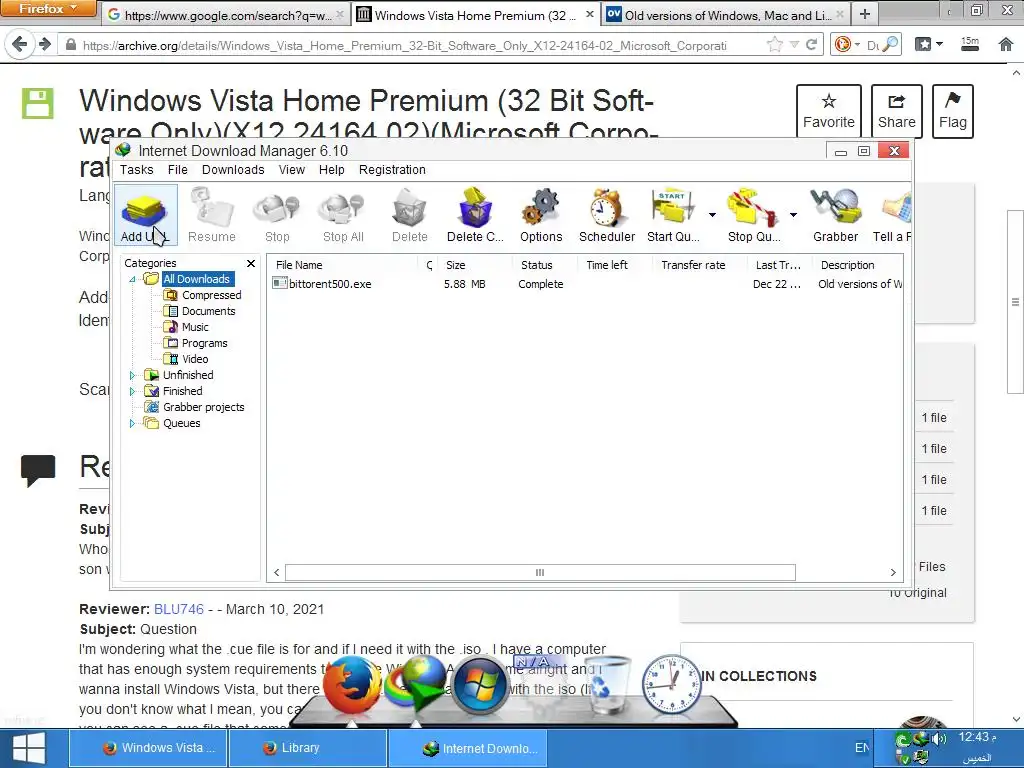This screenshot has height=768, width=1024.
Task: Click the Delete toolbar icon in IDM
Action: click(x=409, y=216)
